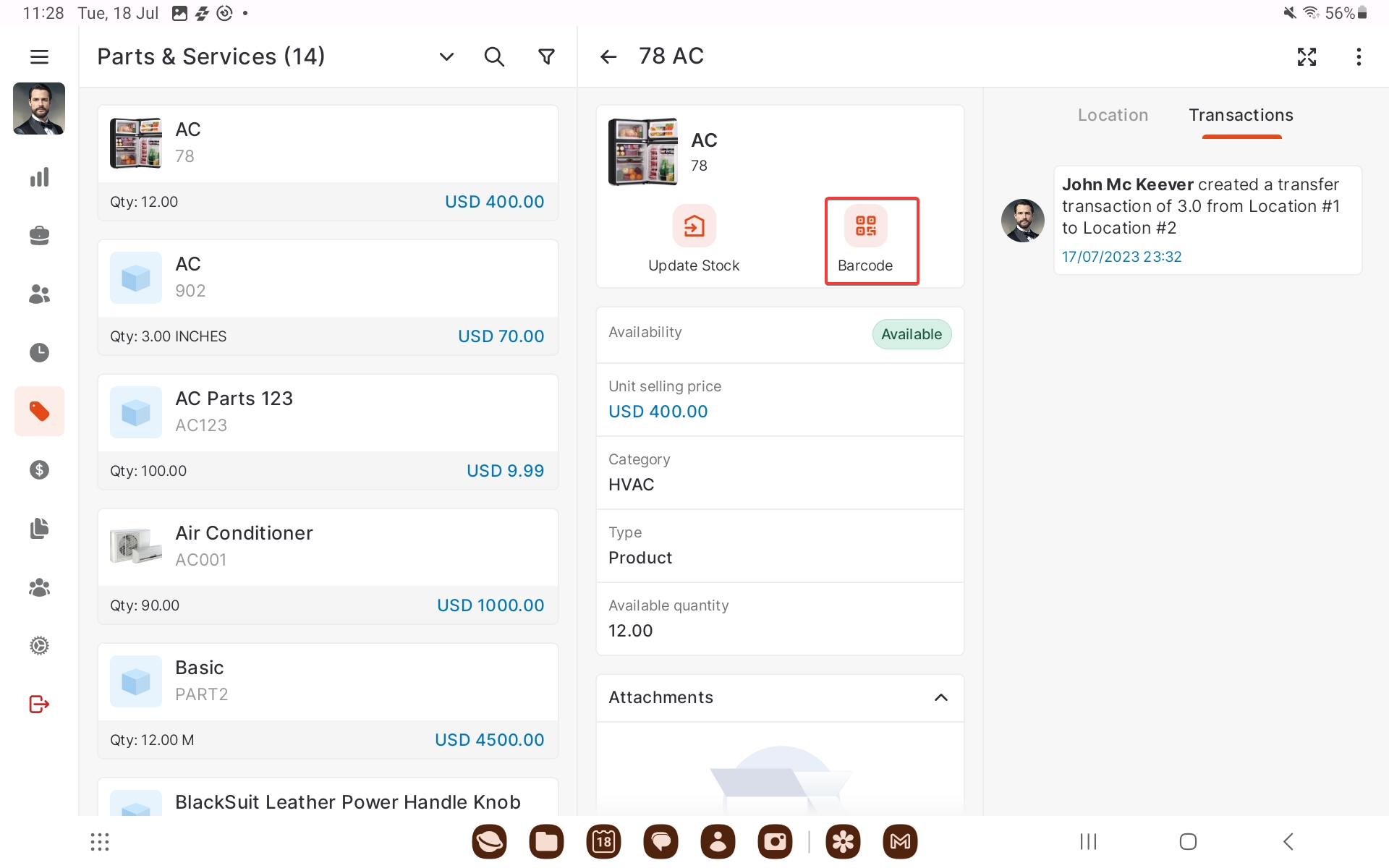Tap the Barcode icon button
1389x868 pixels.
866,226
